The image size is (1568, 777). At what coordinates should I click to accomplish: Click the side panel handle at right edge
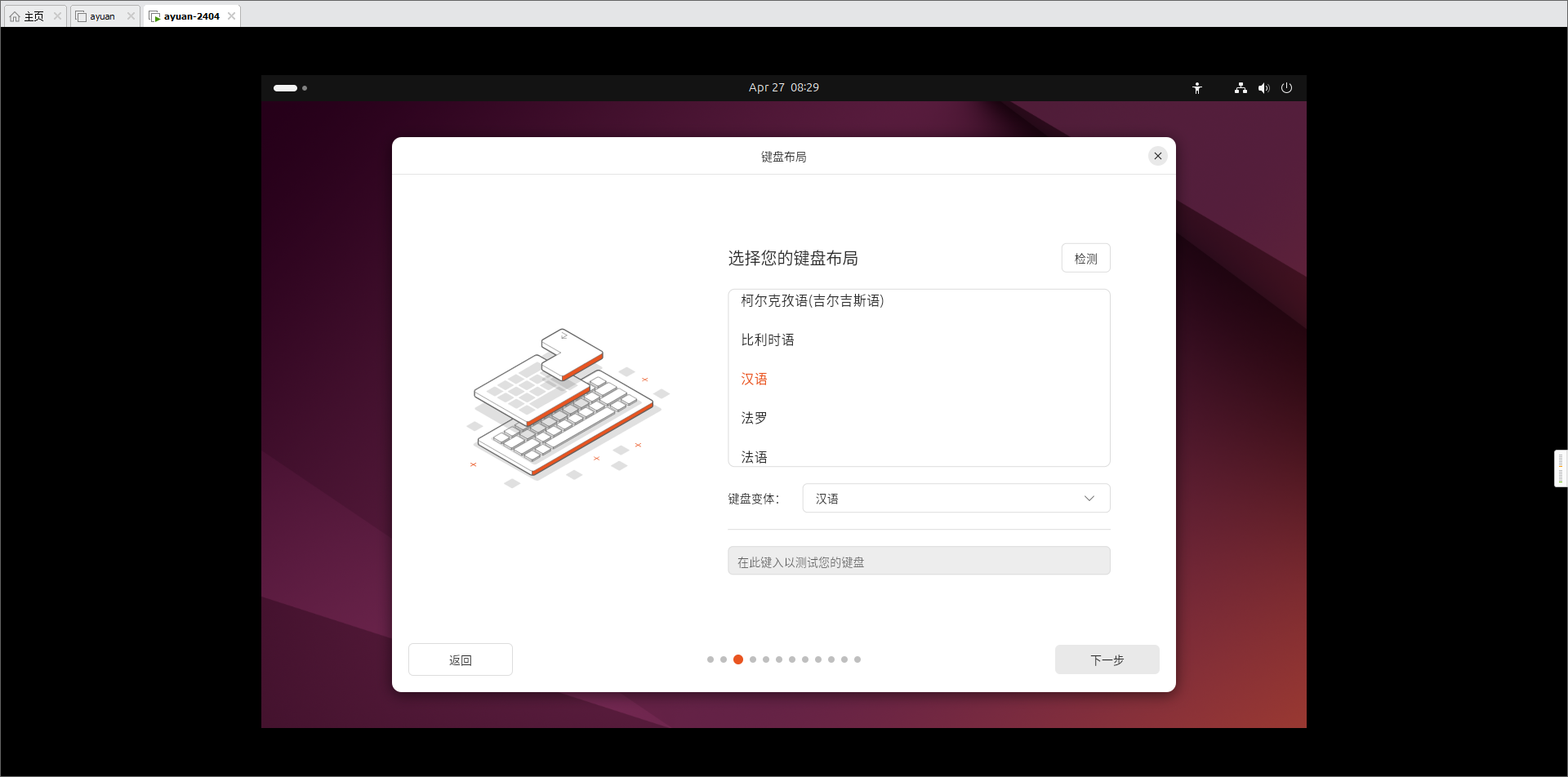pos(1561,468)
